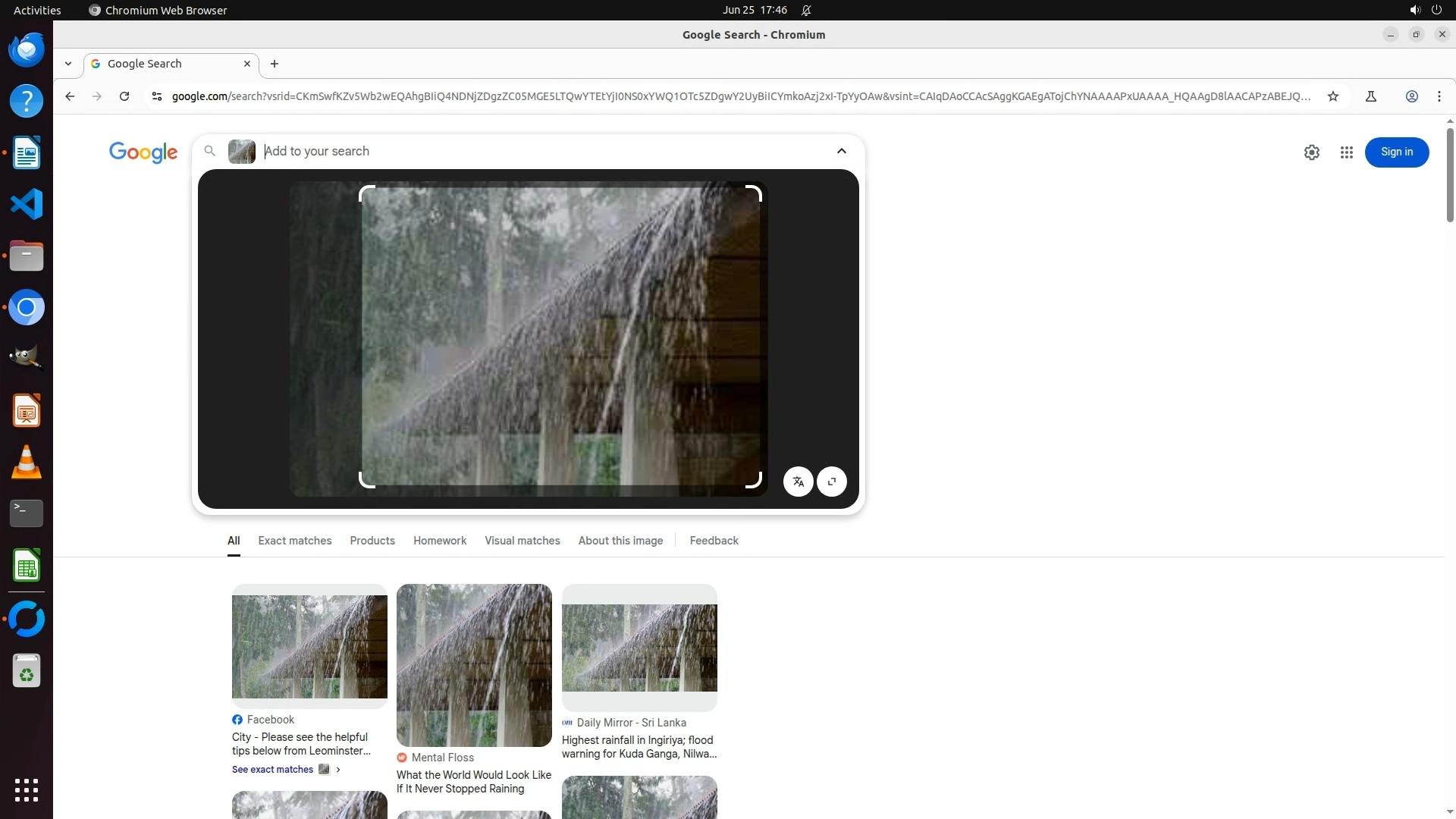Reload the current page
The width and height of the screenshot is (1456, 819).
(x=124, y=96)
